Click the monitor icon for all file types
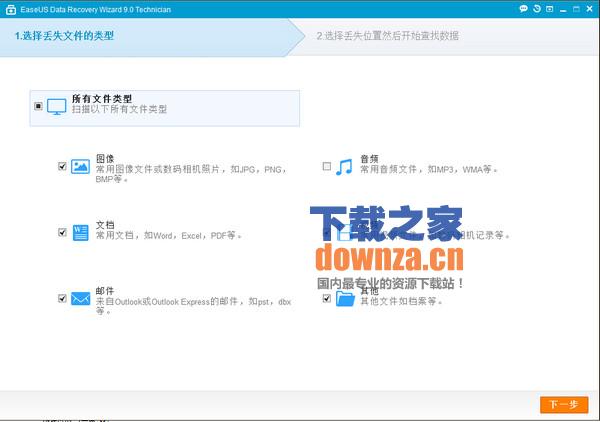 [x=57, y=107]
